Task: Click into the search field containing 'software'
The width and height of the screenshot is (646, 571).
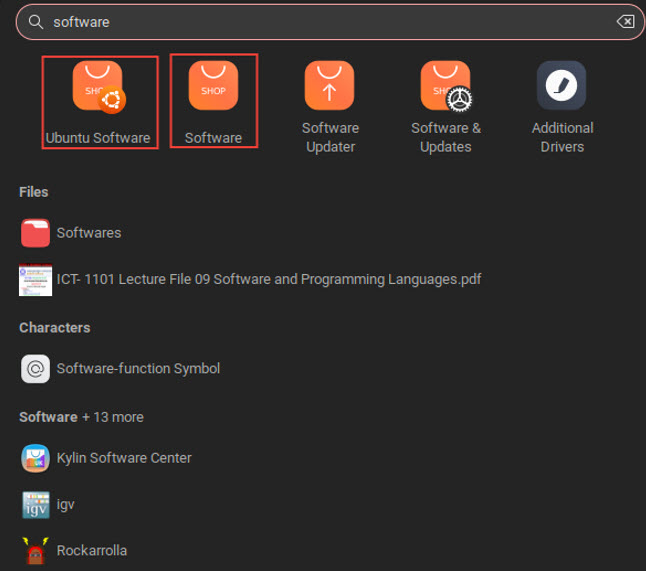Action: click(x=330, y=22)
